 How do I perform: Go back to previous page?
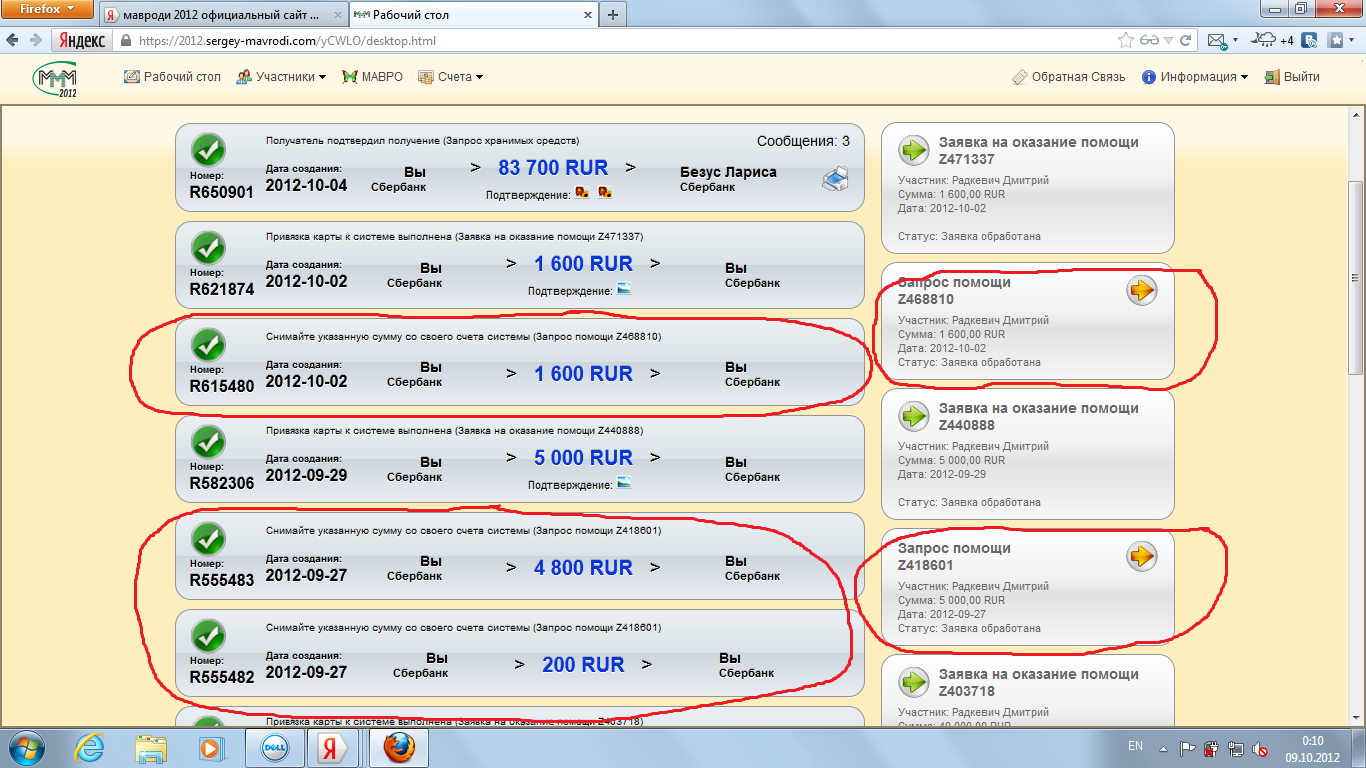click(12, 41)
